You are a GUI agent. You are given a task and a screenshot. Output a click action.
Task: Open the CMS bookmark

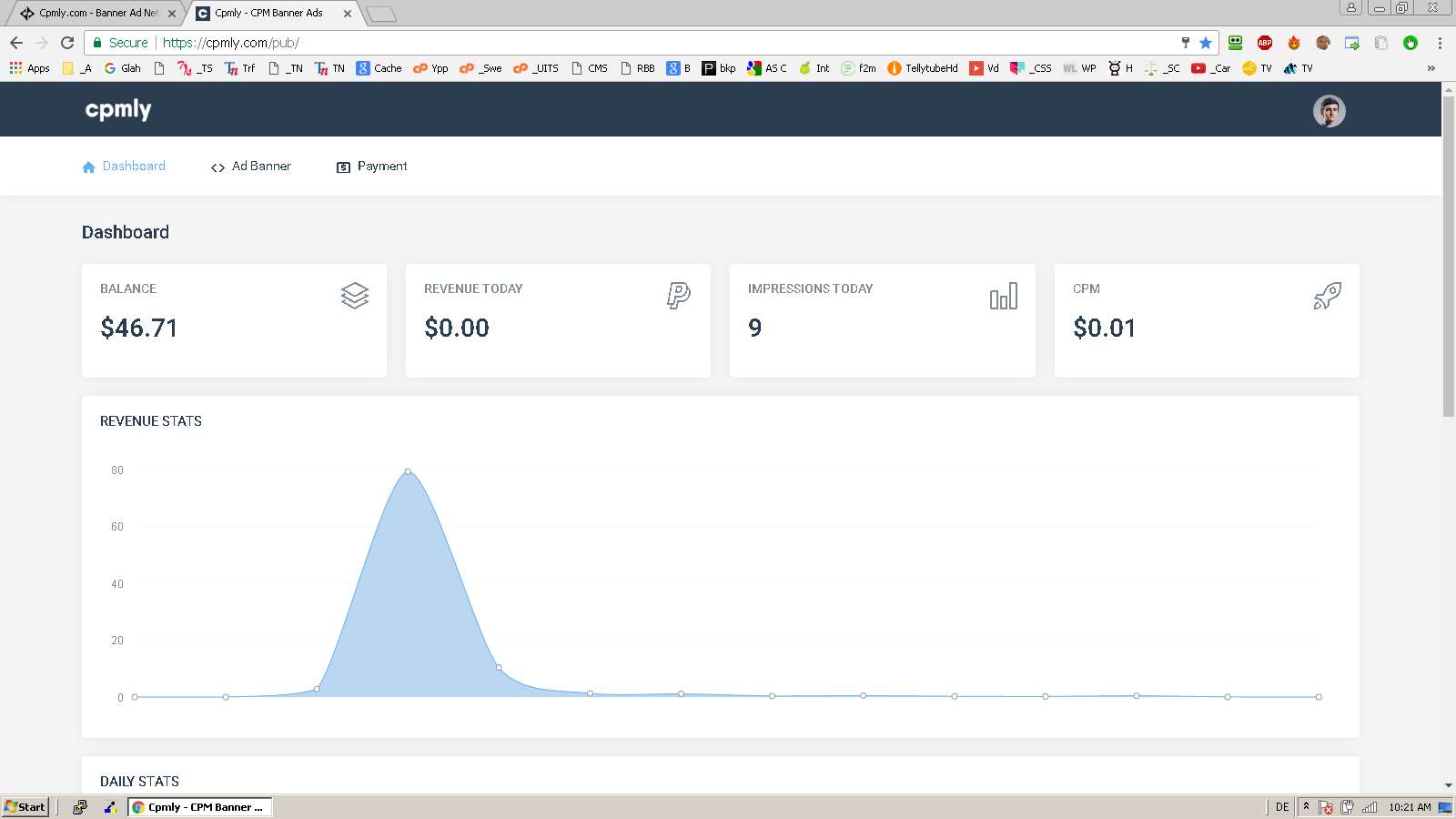[589, 68]
